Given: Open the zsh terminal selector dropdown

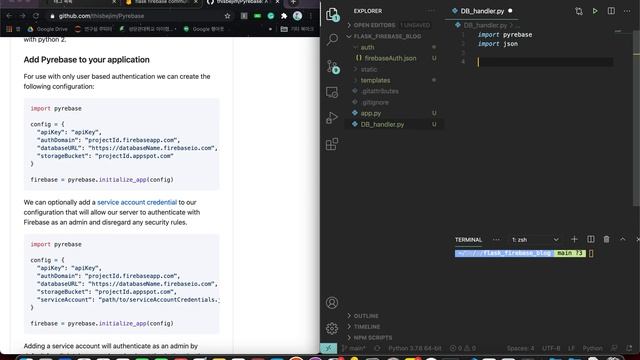Looking at the screenshot, I should tap(535, 240).
